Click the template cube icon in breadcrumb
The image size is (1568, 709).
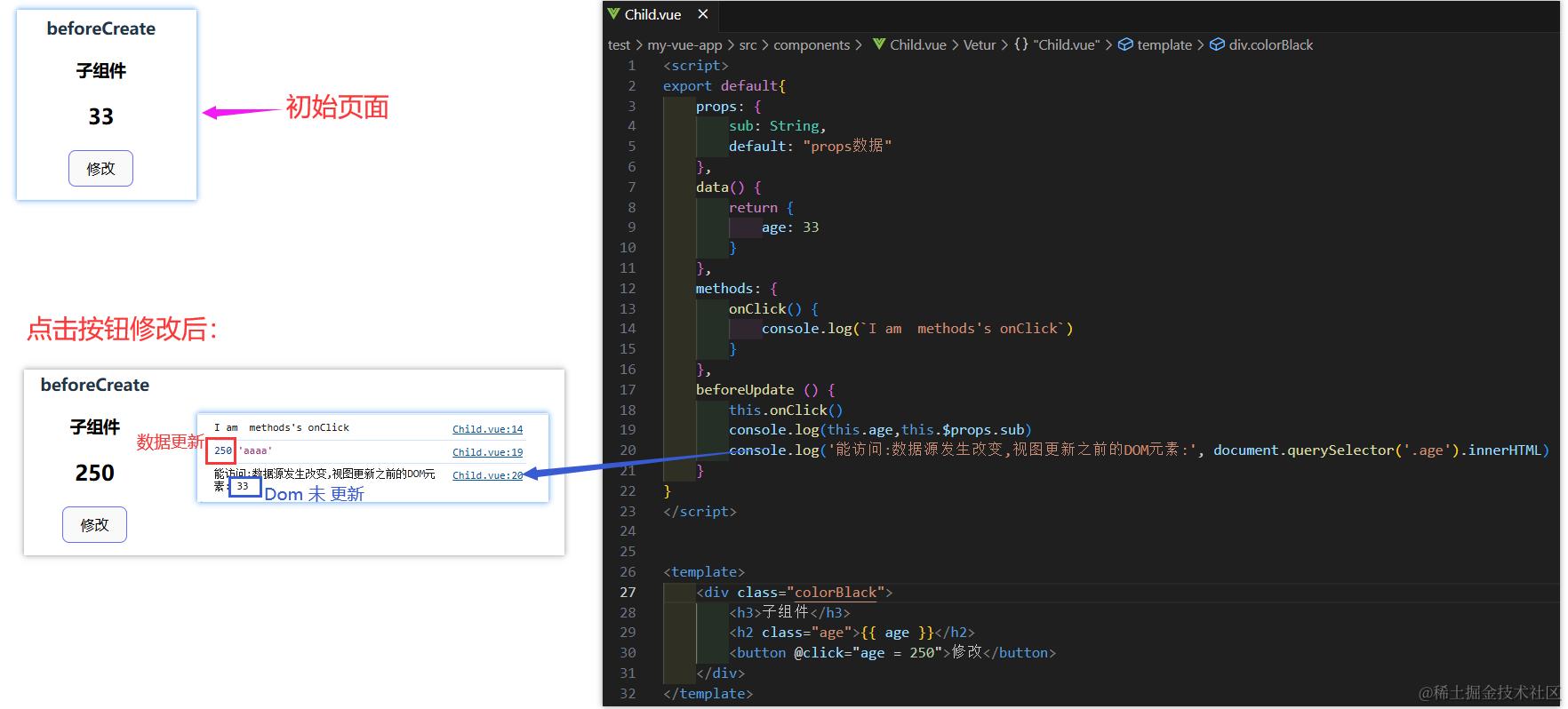1125,44
